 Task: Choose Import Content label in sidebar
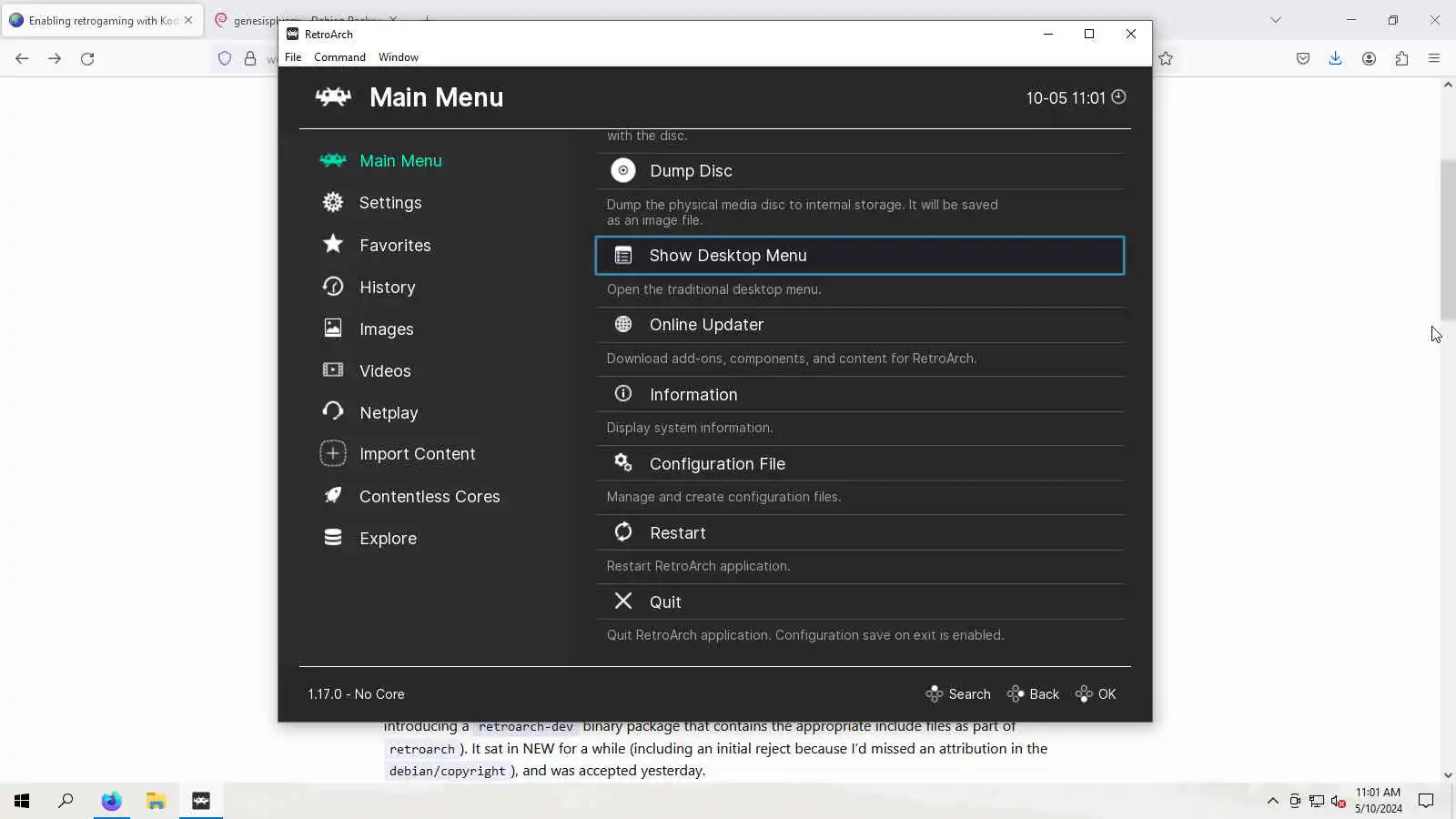[417, 454]
